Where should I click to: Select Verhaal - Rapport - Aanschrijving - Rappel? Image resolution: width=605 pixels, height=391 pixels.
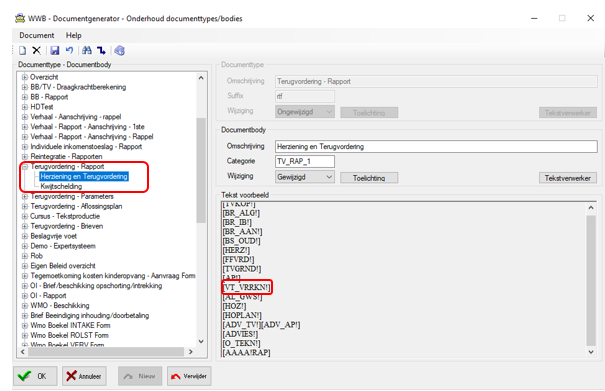[92, 137]
